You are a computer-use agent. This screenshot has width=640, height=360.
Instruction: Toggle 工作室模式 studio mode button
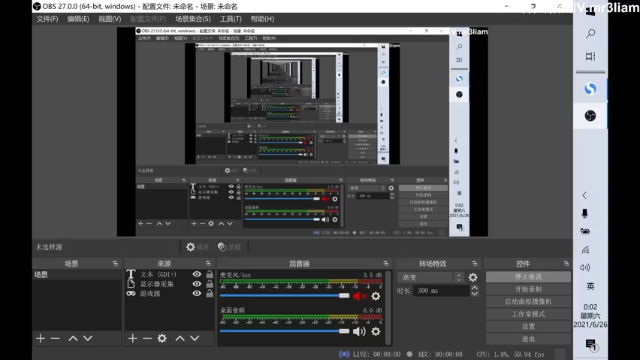tap(528, 314)
